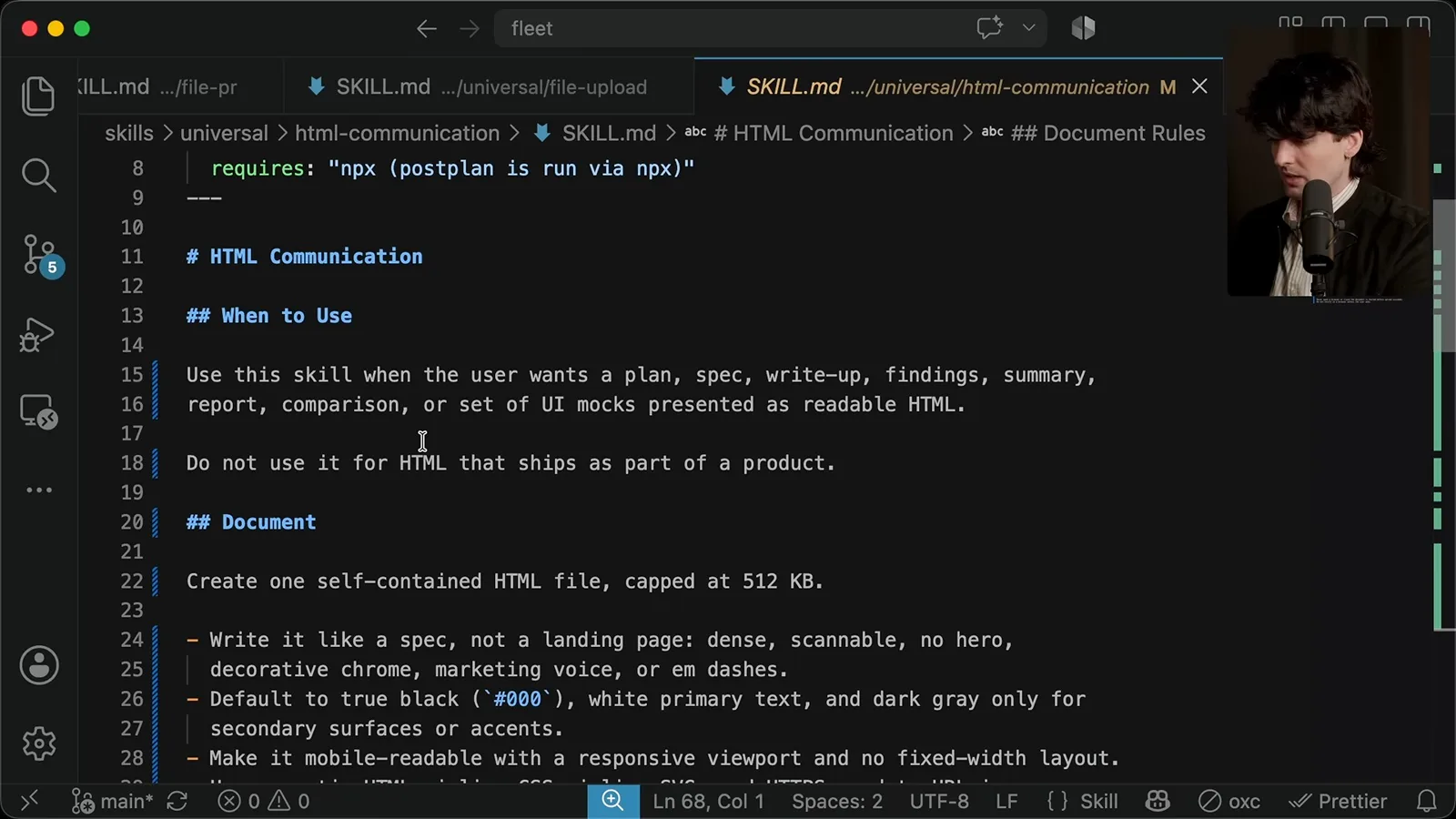
Task: Expand the chat dropdown arrow
Action: (1028, 28)
